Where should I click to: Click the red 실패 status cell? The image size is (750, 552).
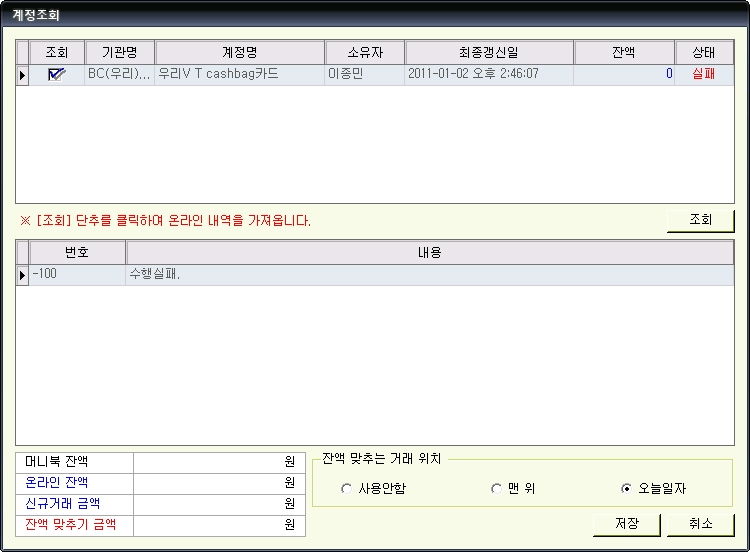(x=704, y=74)
